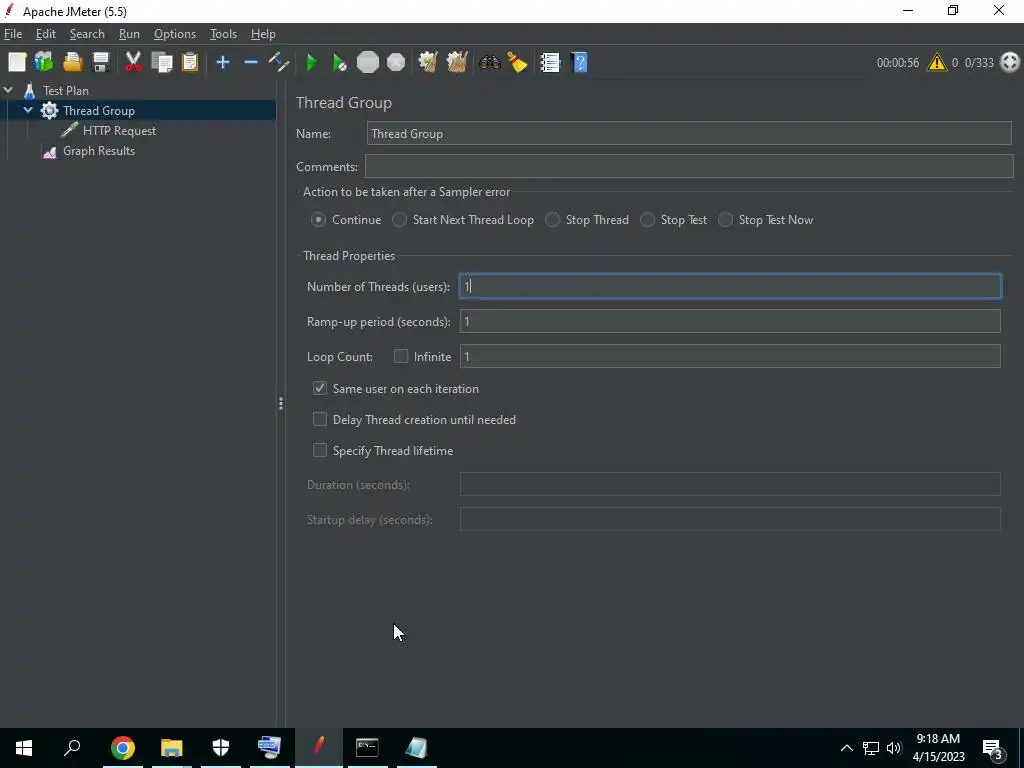
Task: Open the Edit menu
Action: (x=46, y=34)
